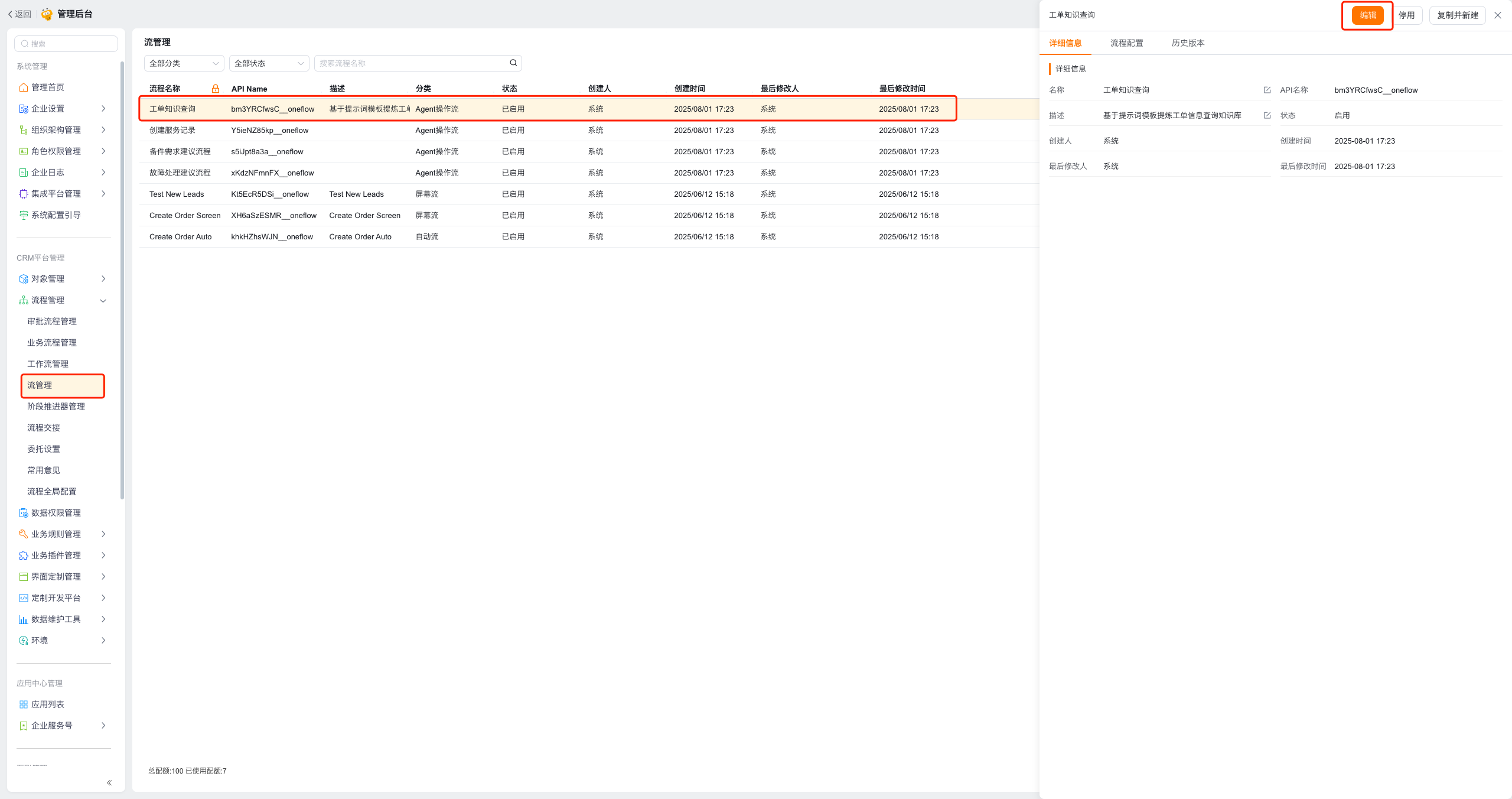Click the 复制并新建 button
Screen dimensions: 1512x799
(1457, 15)
